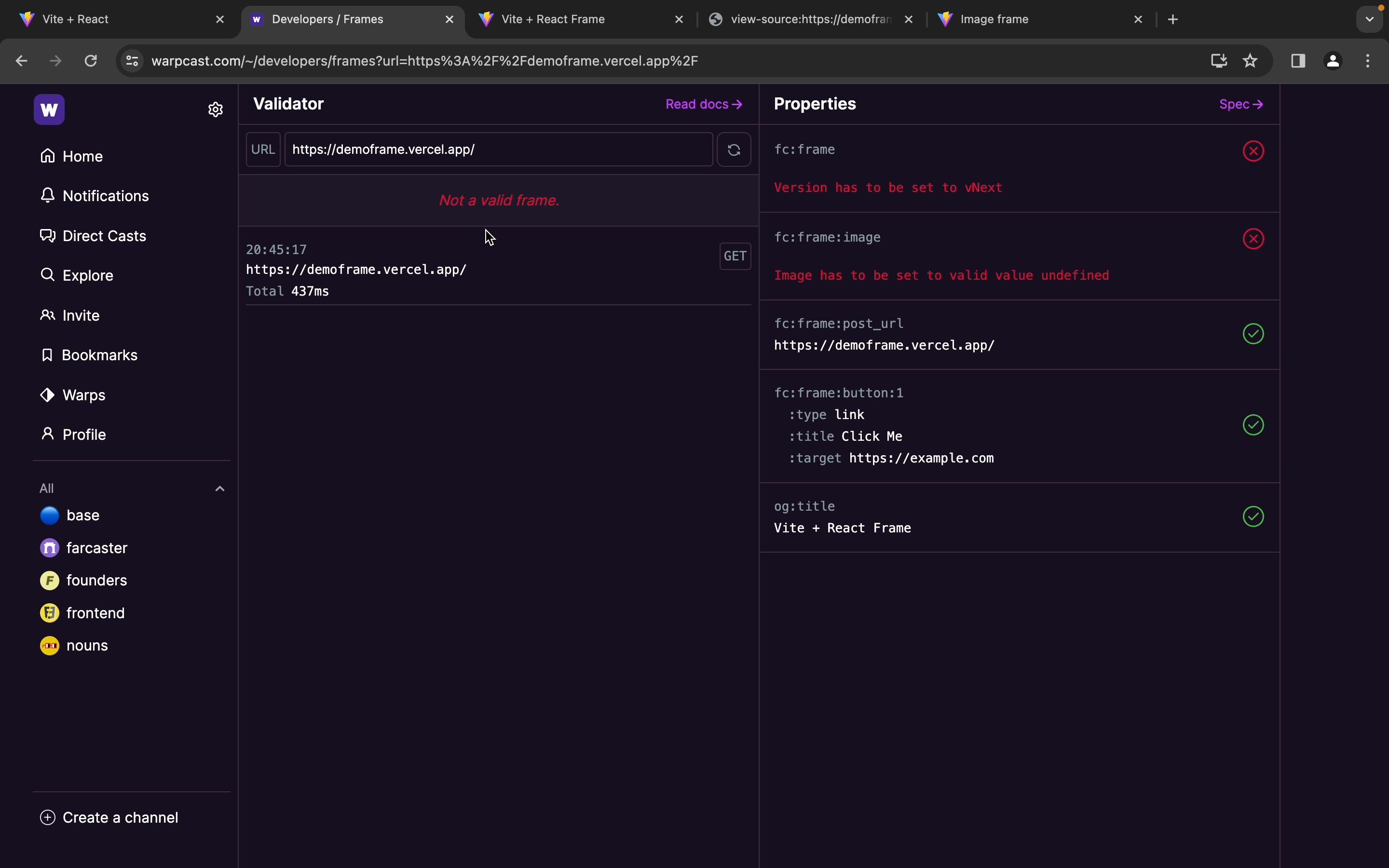
Task: Close the Developers / Frames tab
Action: coord(450,19)
